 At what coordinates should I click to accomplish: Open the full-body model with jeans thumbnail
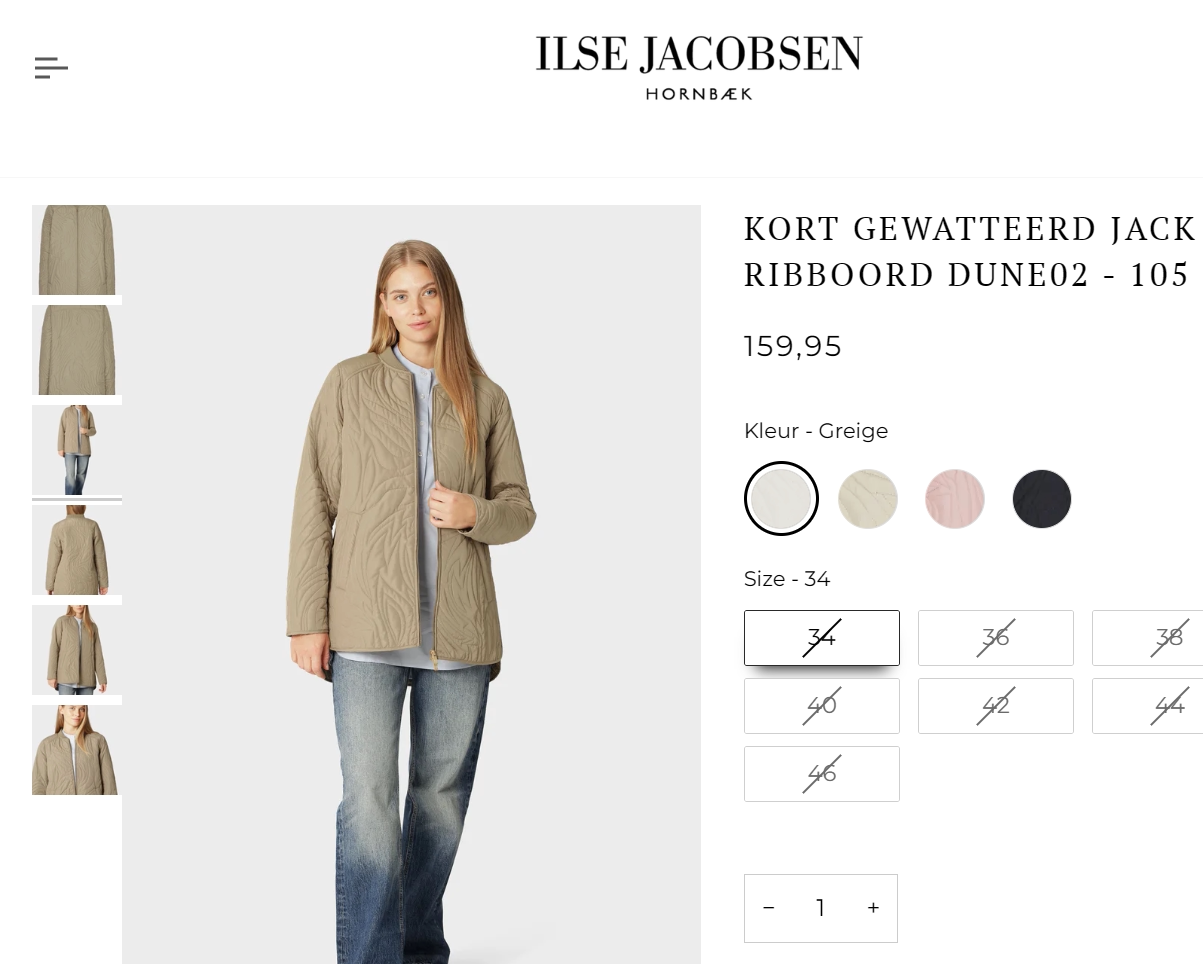point(77,450)
